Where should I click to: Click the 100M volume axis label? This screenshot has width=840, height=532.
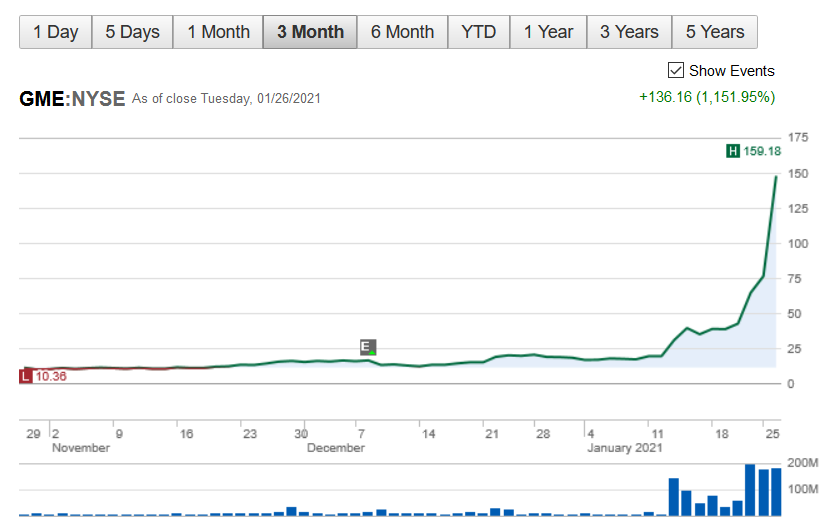point(802,489)
